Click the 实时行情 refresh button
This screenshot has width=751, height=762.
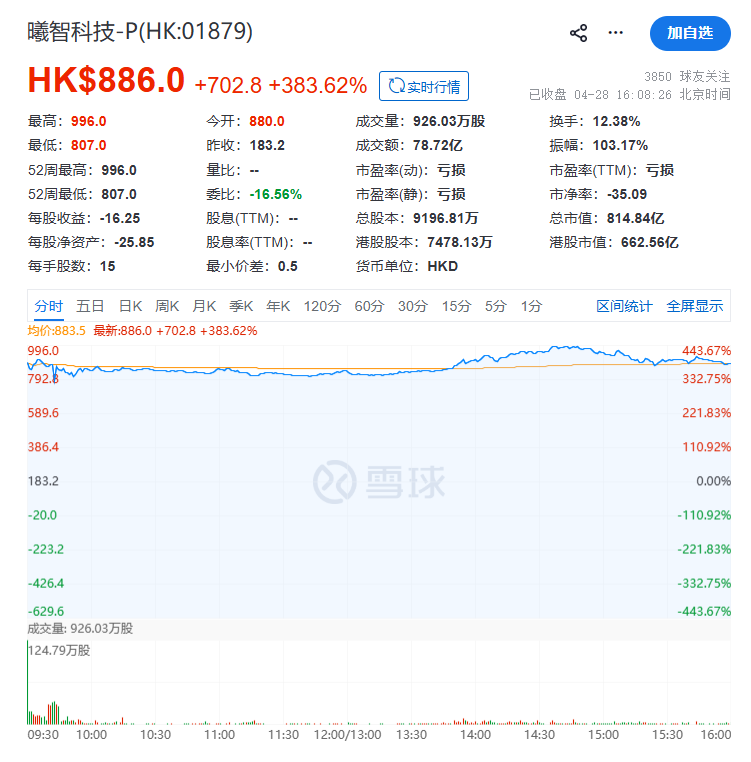[424, 86]
